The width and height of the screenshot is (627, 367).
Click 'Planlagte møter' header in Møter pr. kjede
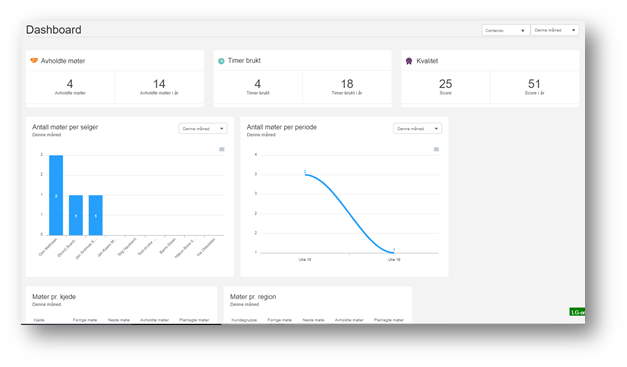point(194,320)
